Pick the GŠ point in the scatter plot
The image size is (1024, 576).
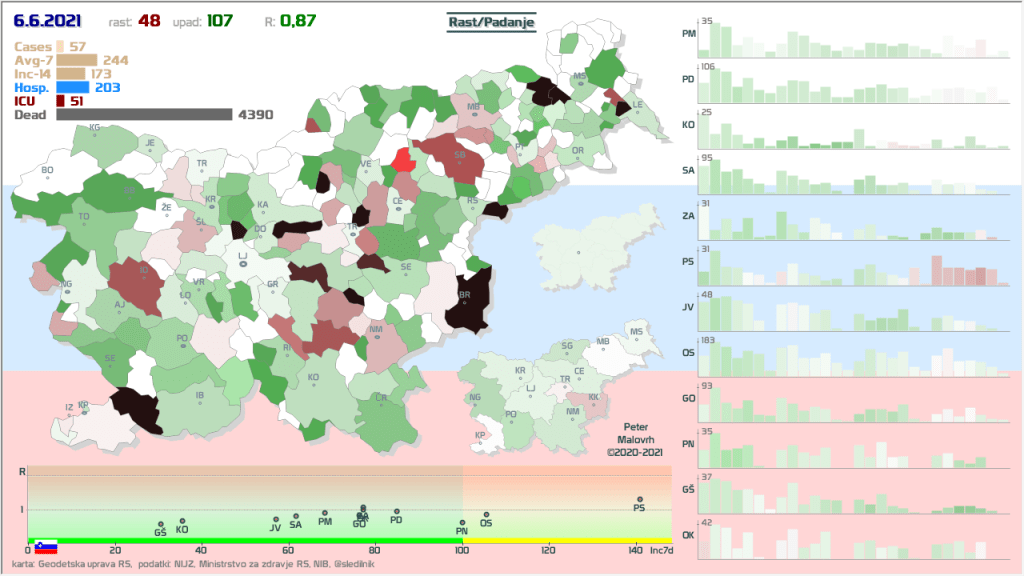tap(160, 524)
